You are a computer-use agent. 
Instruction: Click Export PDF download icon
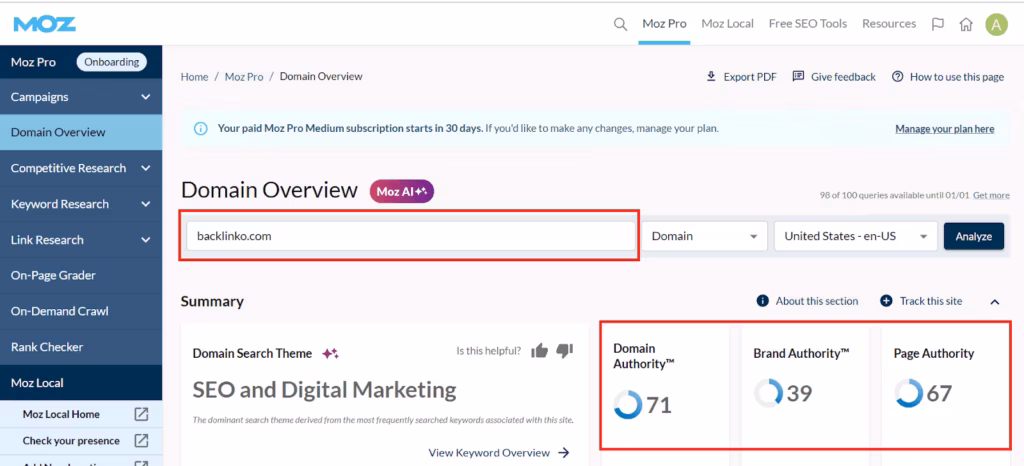(711, 77)
